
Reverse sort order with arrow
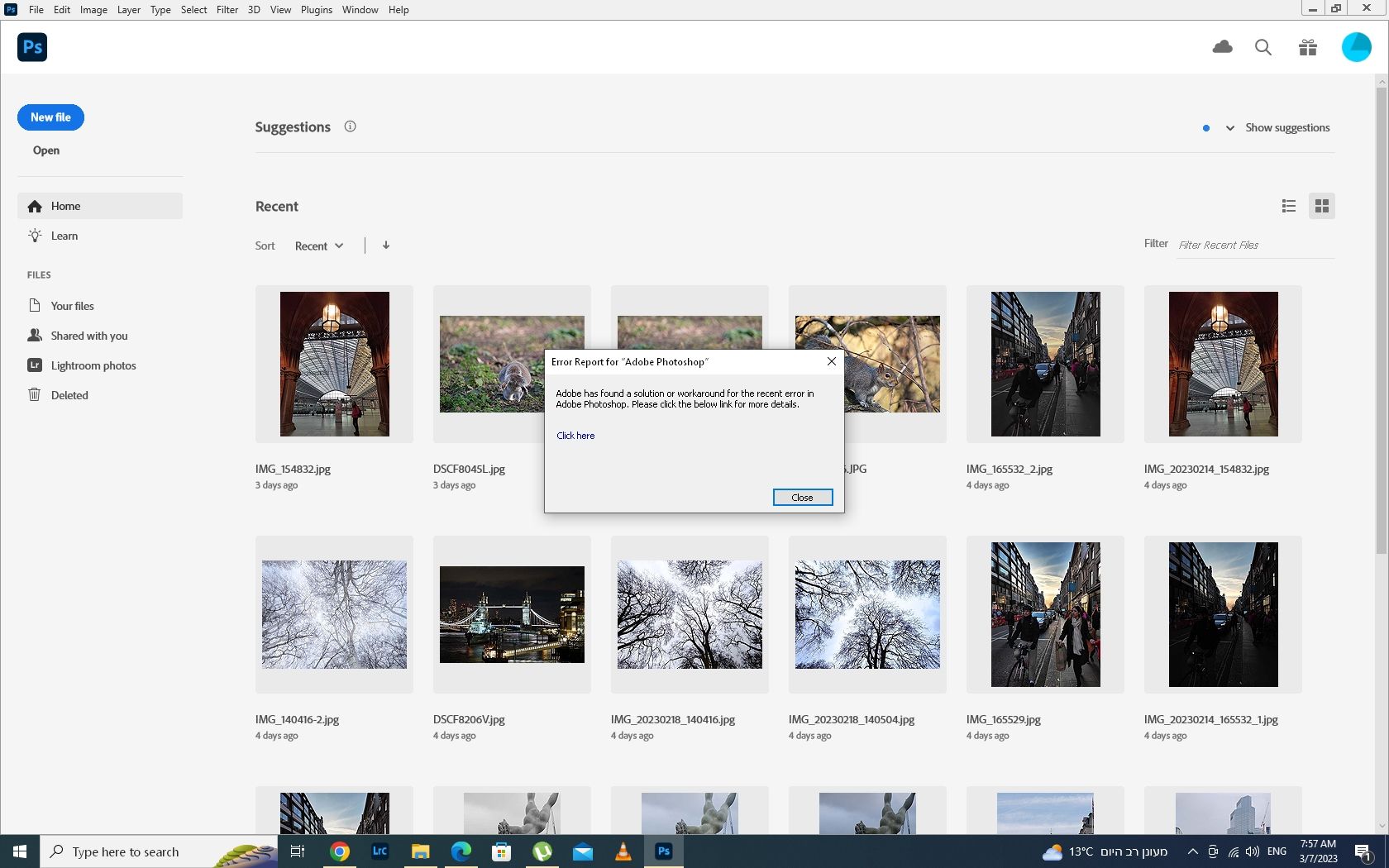[x=386, y=246]
